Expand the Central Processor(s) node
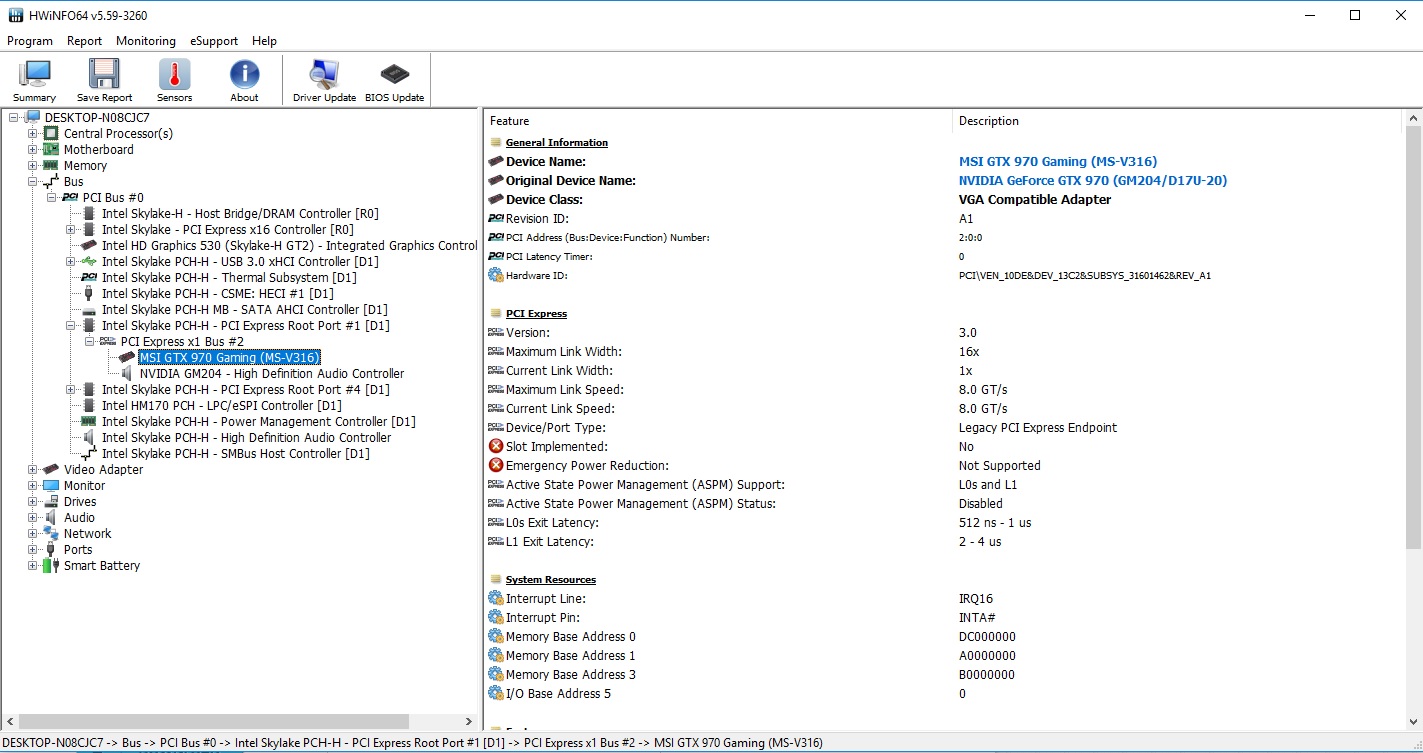Screen dimensions: 1423x753 (x=33, y=134)
